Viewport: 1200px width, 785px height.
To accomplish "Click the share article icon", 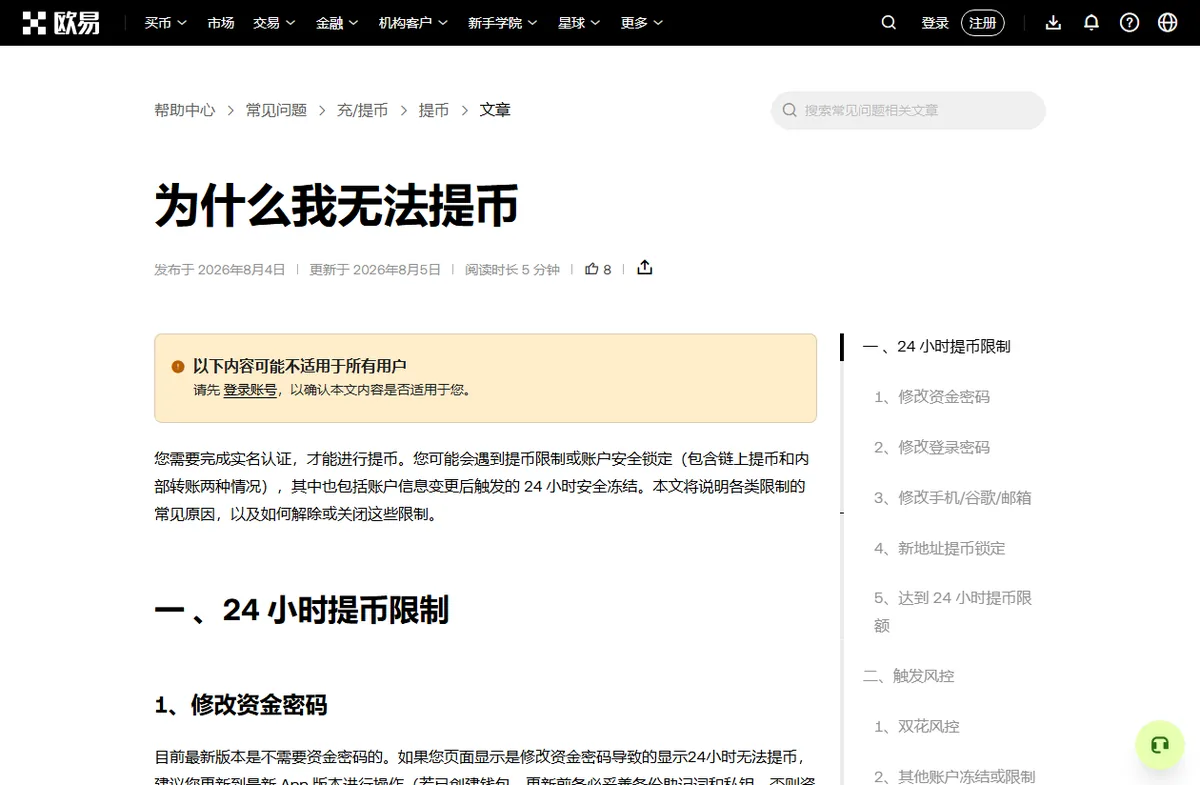I will [645, 268].
